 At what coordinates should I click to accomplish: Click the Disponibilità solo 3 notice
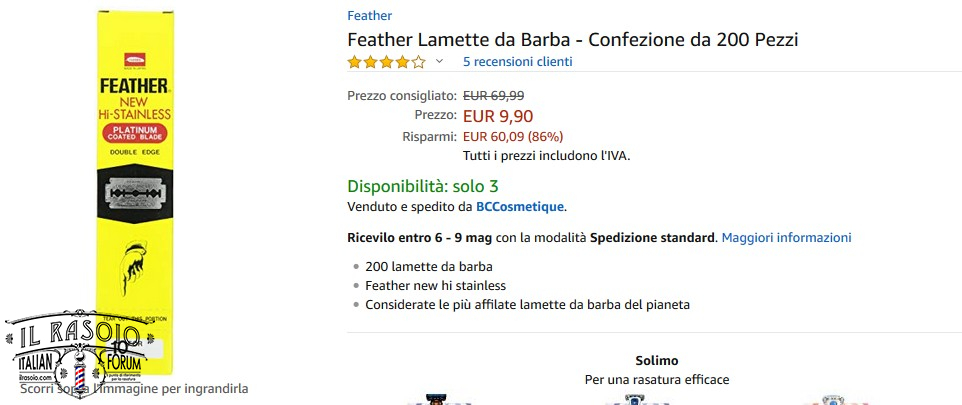(422, 186)
